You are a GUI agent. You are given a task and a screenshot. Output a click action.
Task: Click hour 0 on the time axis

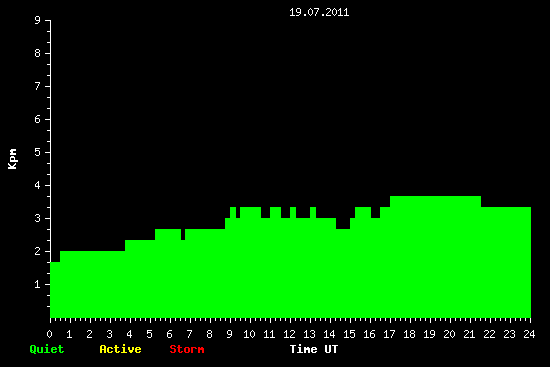(x=49, y=334)
